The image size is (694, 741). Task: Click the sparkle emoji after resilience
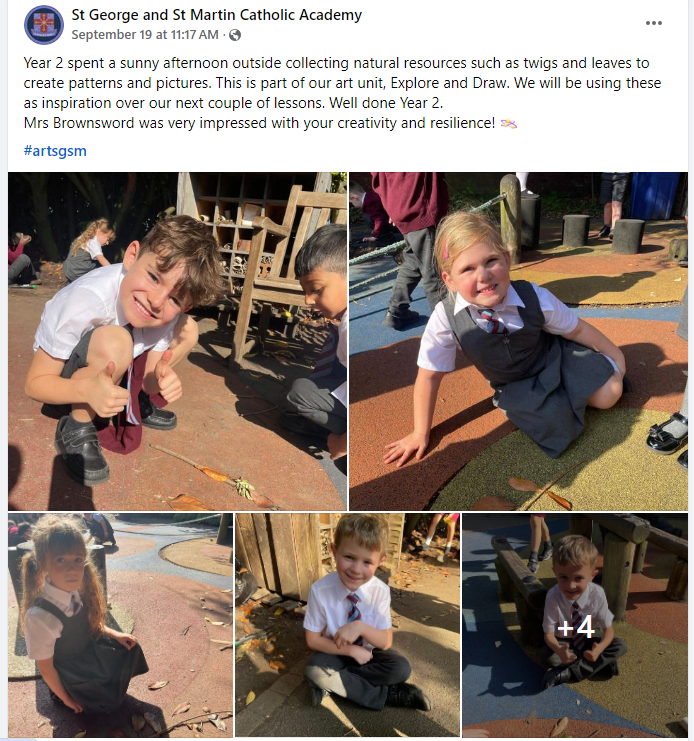pos(508,124)
